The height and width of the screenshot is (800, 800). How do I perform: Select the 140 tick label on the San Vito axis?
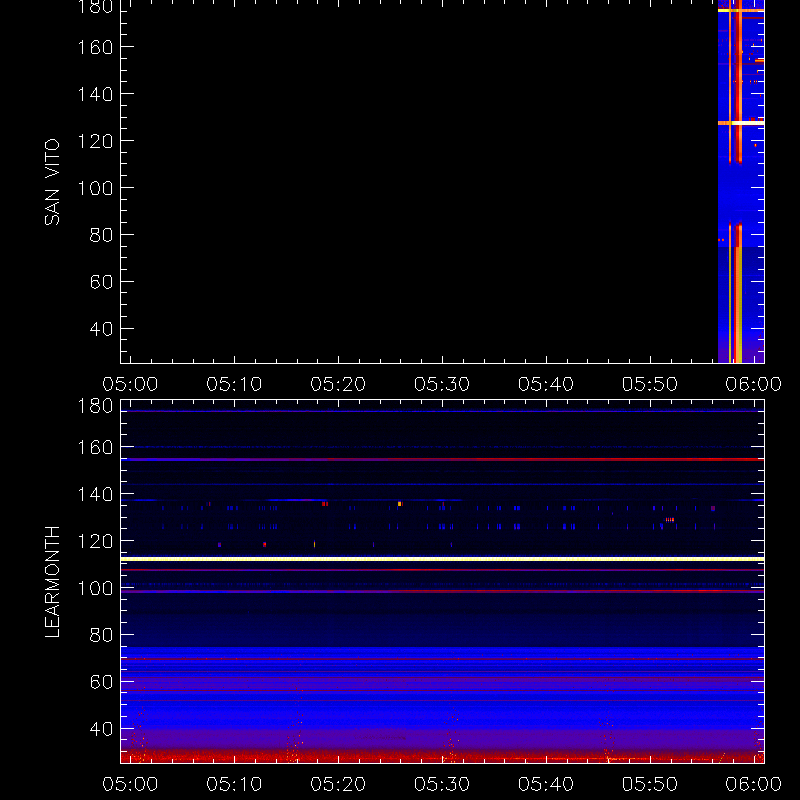pos(95,94)
